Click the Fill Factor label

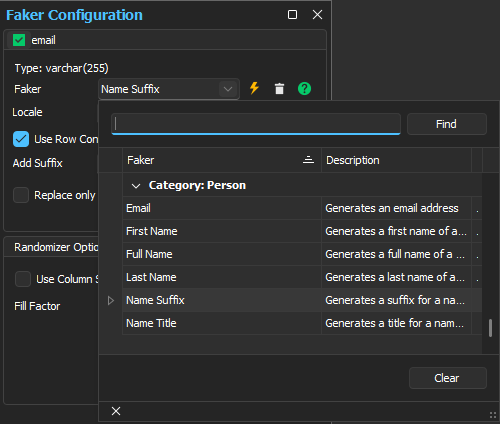pyautogui.click(x=37, y=306)
